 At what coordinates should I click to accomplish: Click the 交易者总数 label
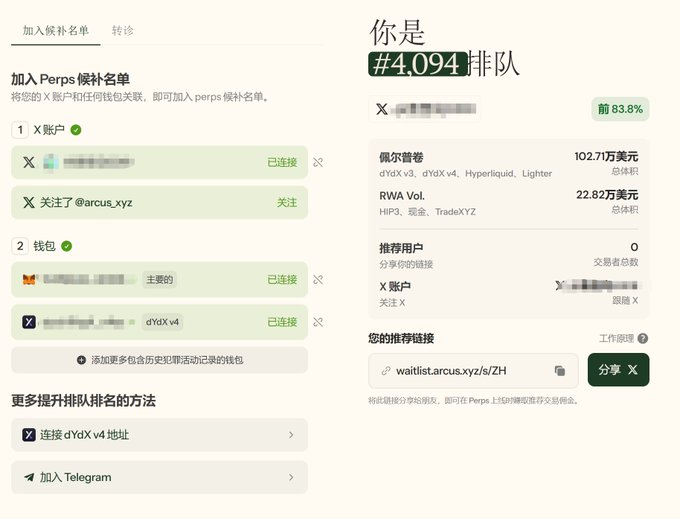click(x=616, y=262)
